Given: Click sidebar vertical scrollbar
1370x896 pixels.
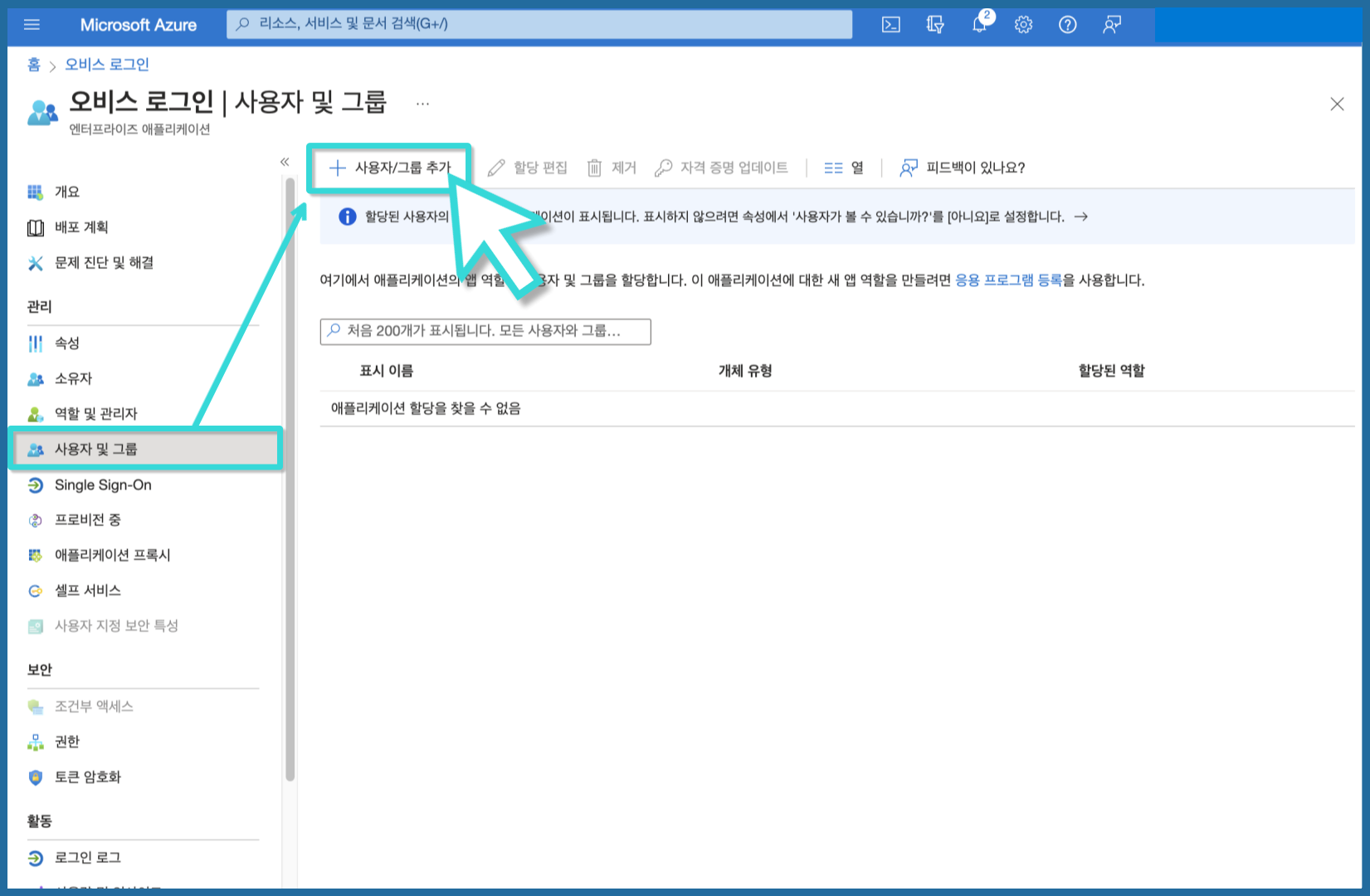Looking at the screenshot, I should click(290, 480).
